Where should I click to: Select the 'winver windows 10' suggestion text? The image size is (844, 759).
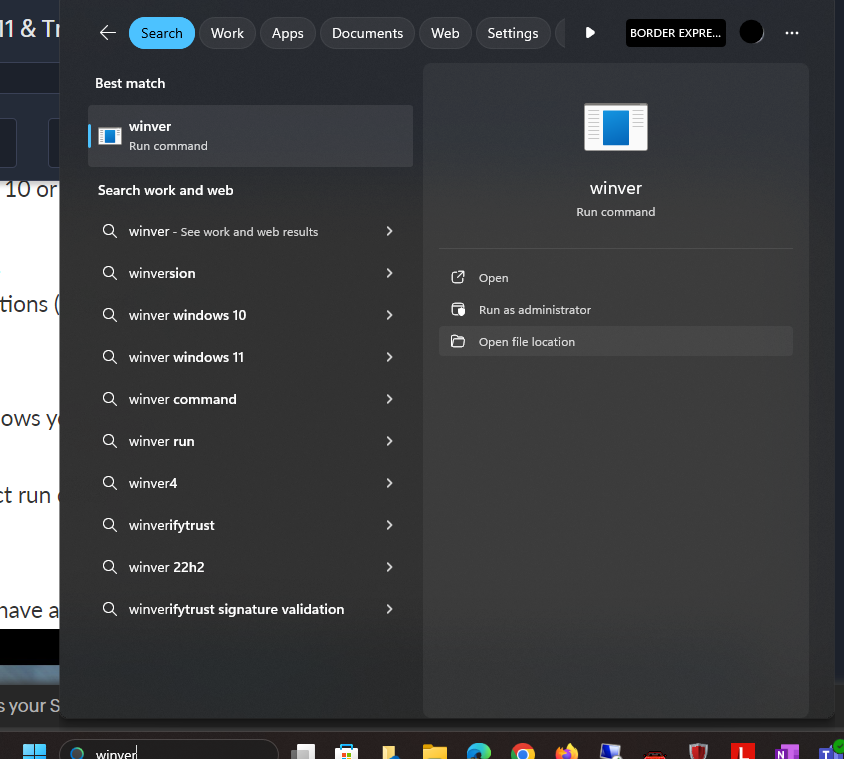point(187,315)
